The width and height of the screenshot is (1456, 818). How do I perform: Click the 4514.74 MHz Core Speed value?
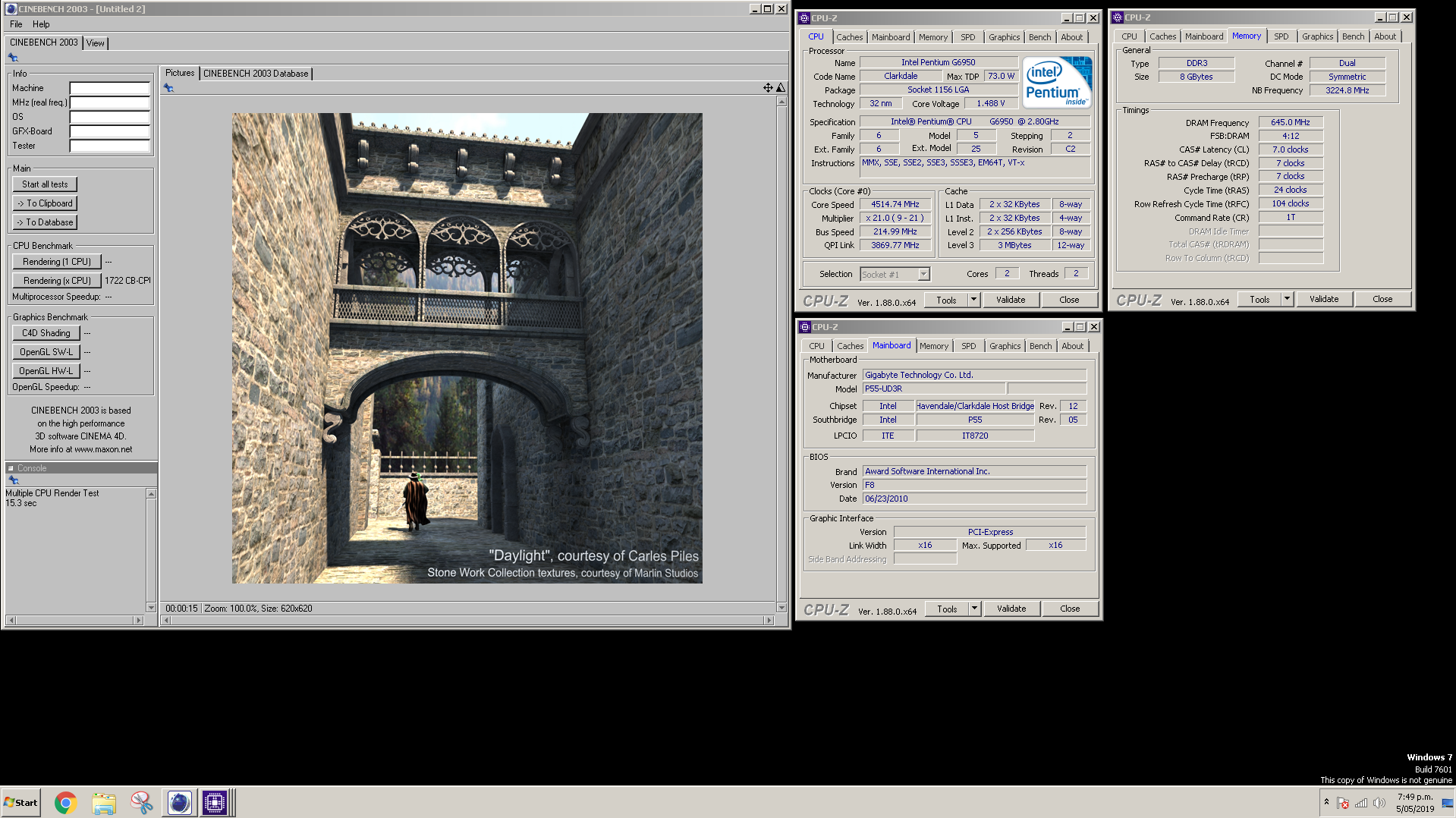pos(895,205)
